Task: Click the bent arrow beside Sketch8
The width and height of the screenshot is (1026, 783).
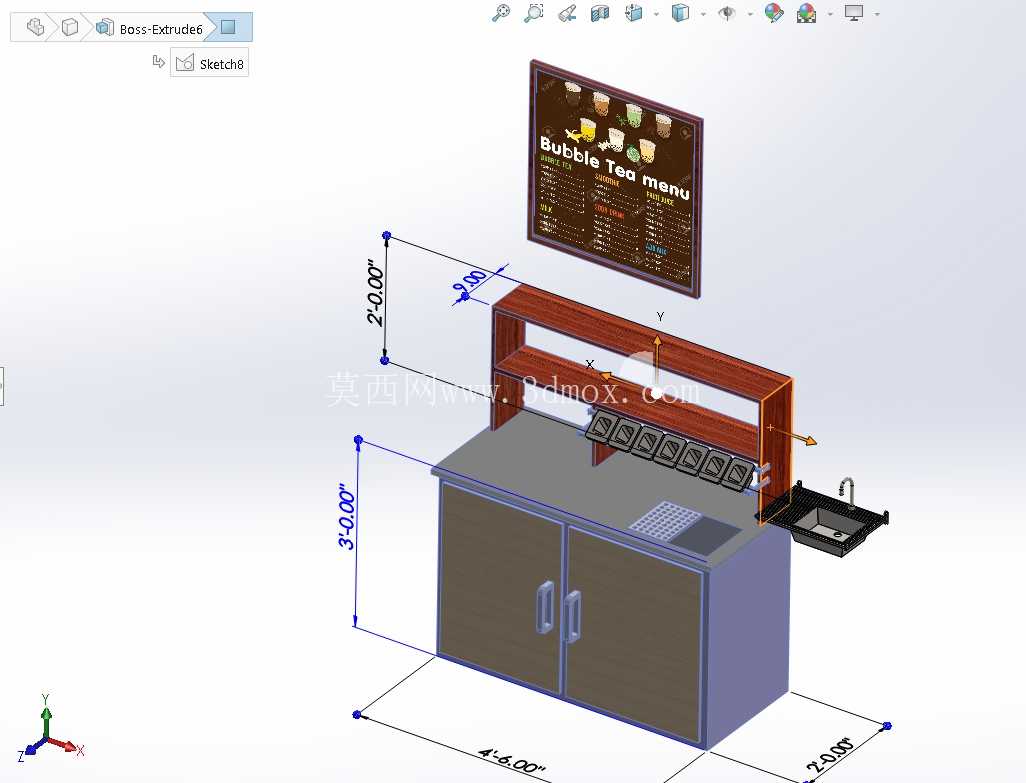Action: point(158,61)
